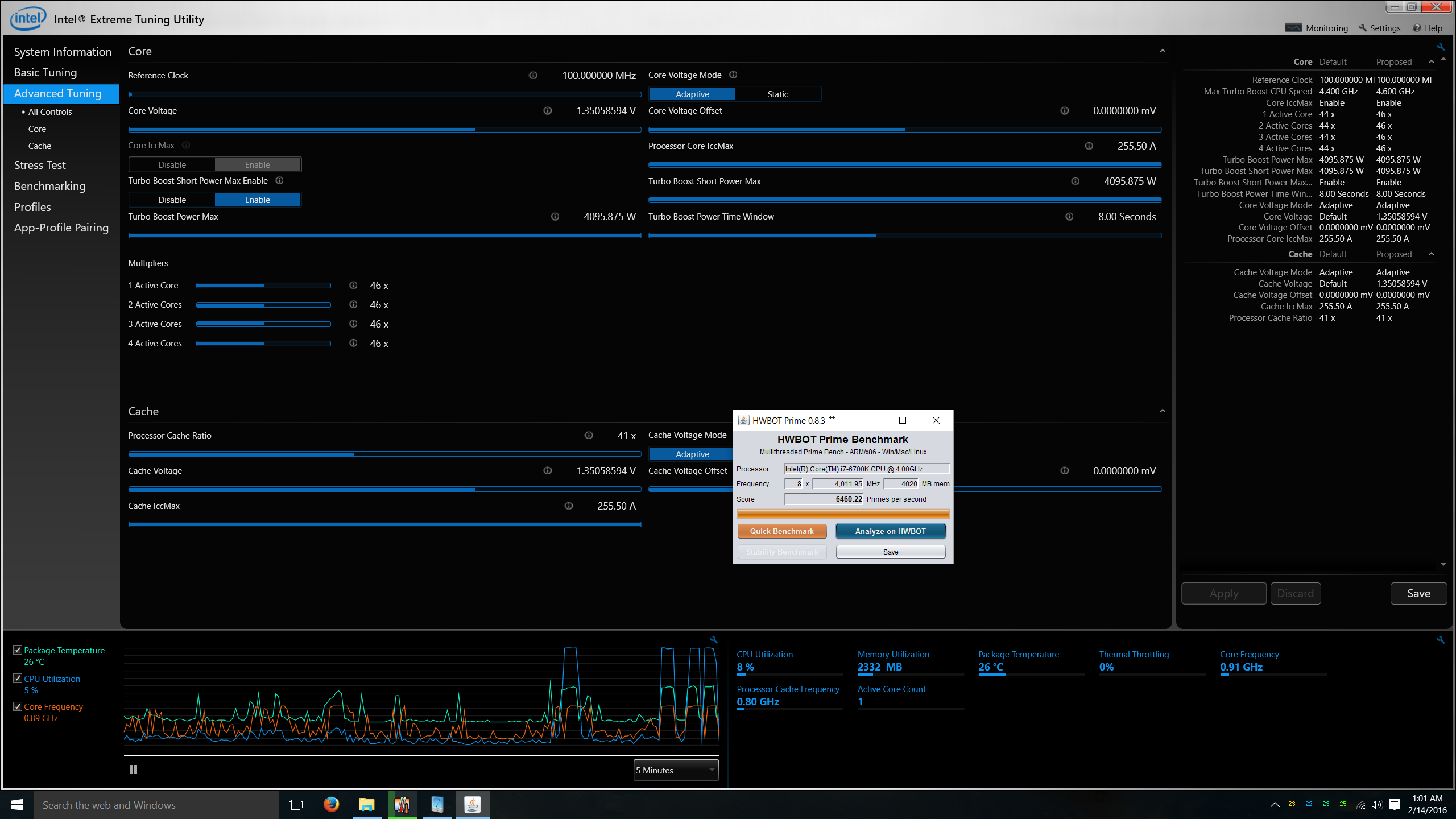Open graph settings wrench icon
The width and height of the screenshot is (1456, 819).
tap(714, 640)
